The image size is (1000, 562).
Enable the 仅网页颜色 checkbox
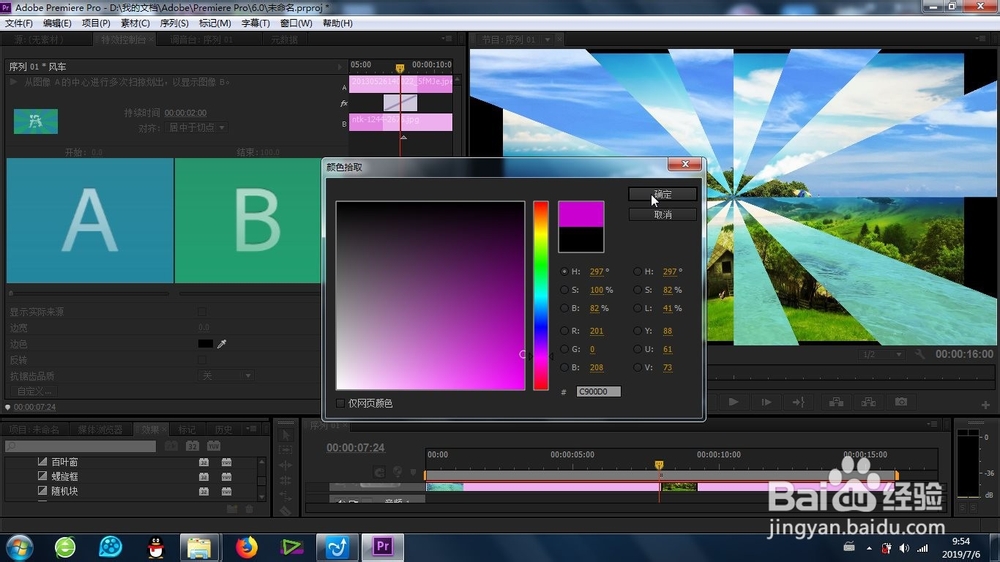pos(341,403)
